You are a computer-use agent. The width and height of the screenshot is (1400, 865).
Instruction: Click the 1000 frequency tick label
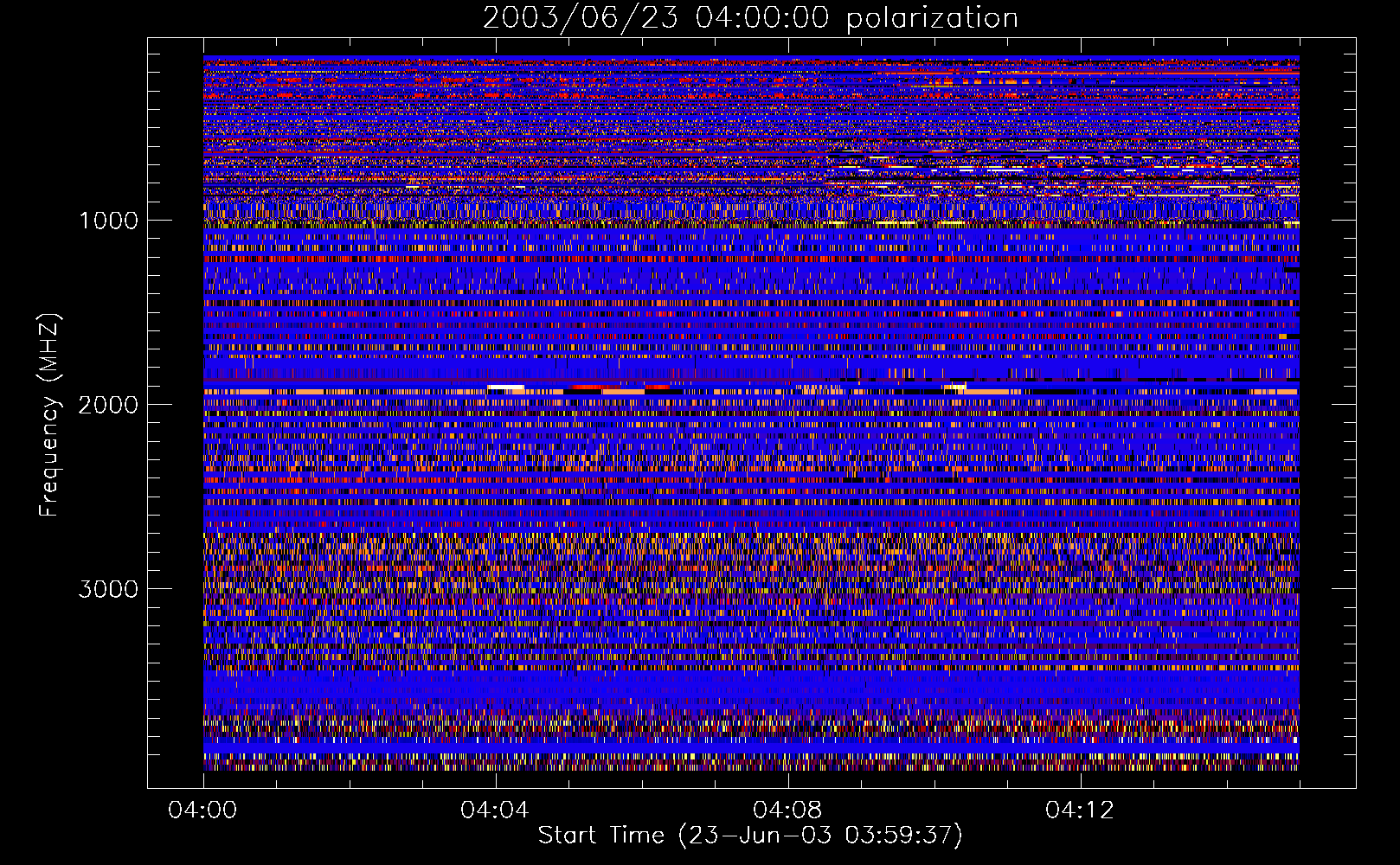pyautogui.click(x=108, y=221)
